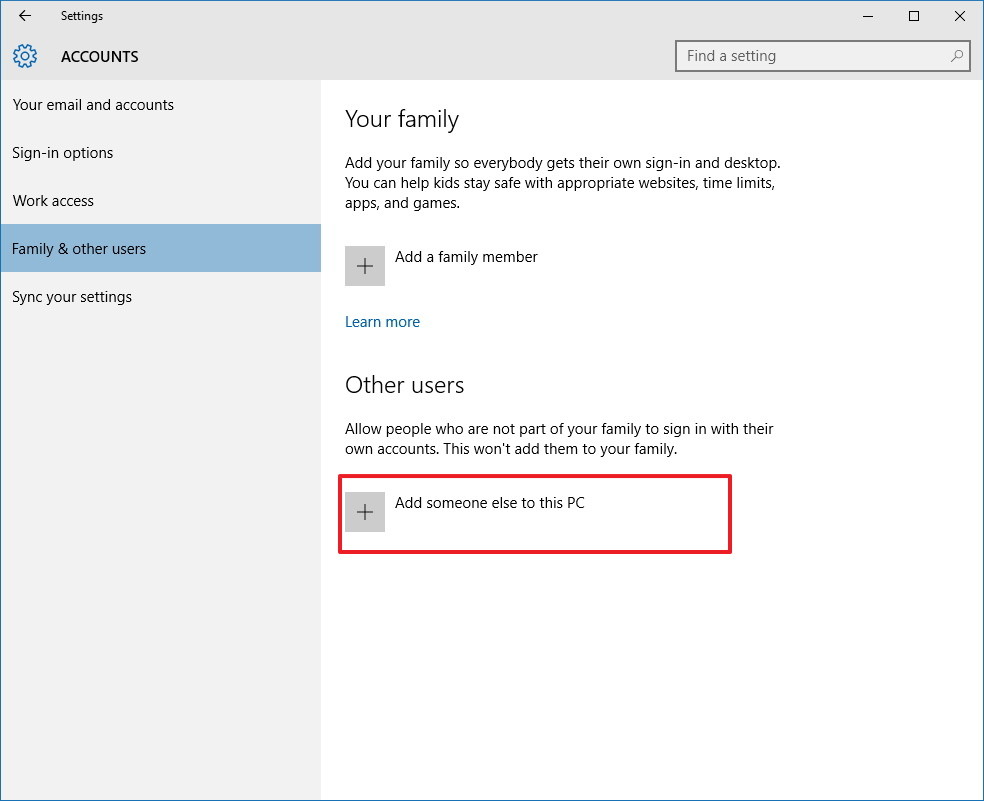Viewport: 984px width, 801px height.
Task: Open Sync your settings
Action: pyautogui.click(x=71, y=296)
